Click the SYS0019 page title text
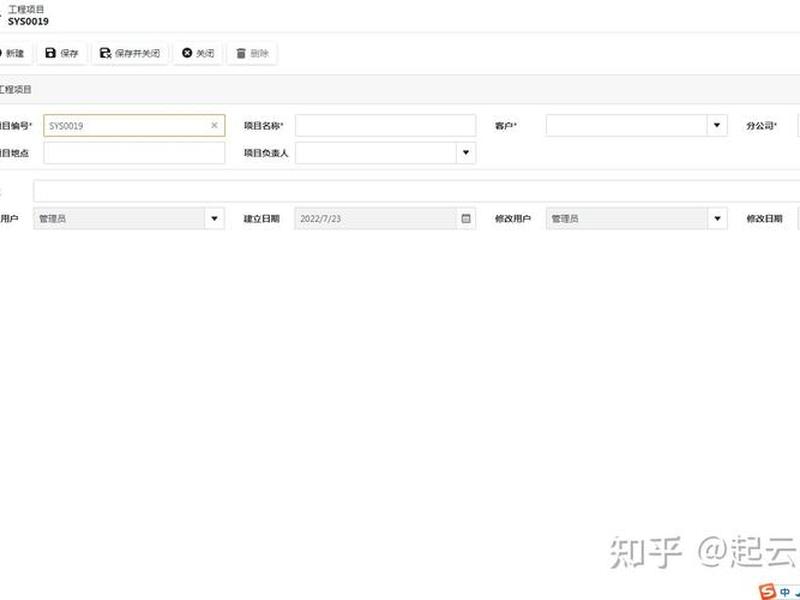Screen dimensions: 800x600 [x=28, y=21]
